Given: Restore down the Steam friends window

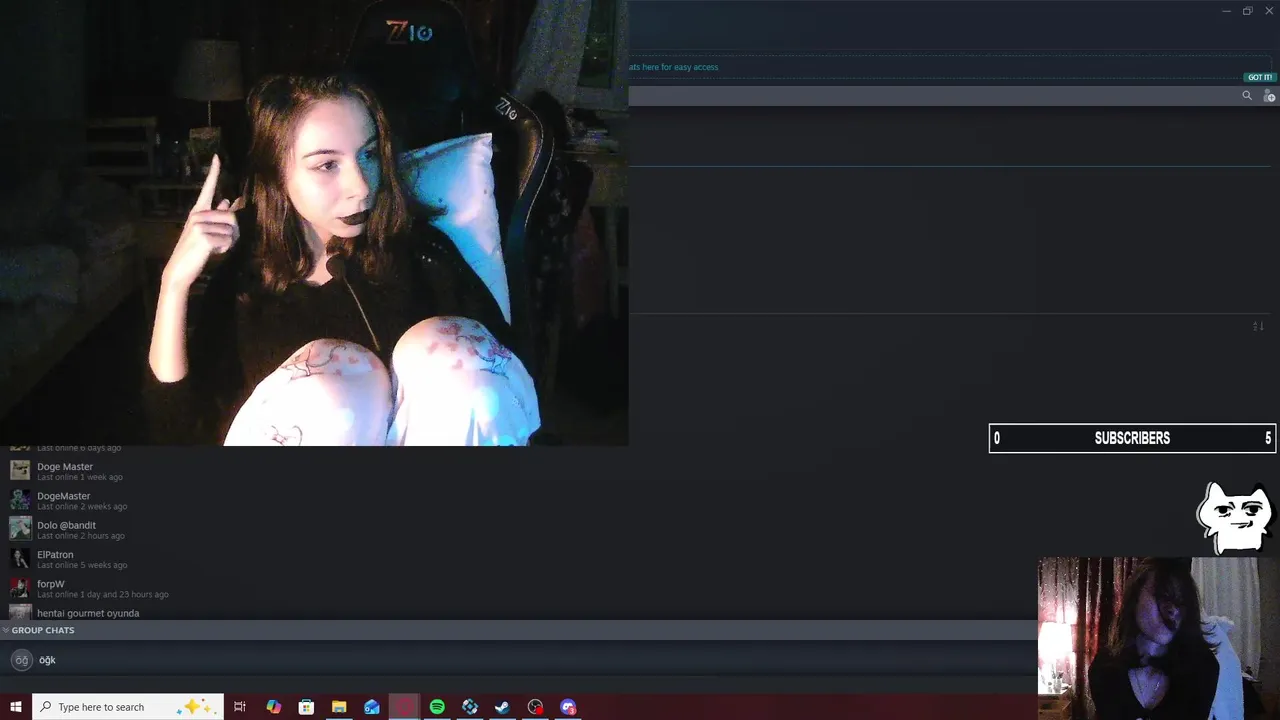Looking at the screenshot, I should pyautogui.click(x=1248, y=11).
